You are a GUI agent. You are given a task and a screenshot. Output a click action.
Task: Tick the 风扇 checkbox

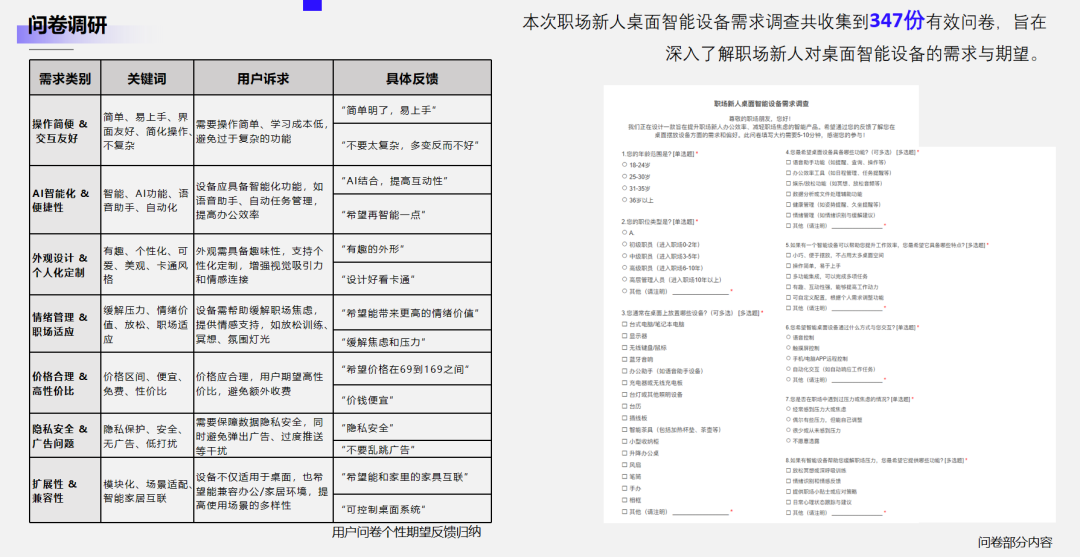click(623, 465)
